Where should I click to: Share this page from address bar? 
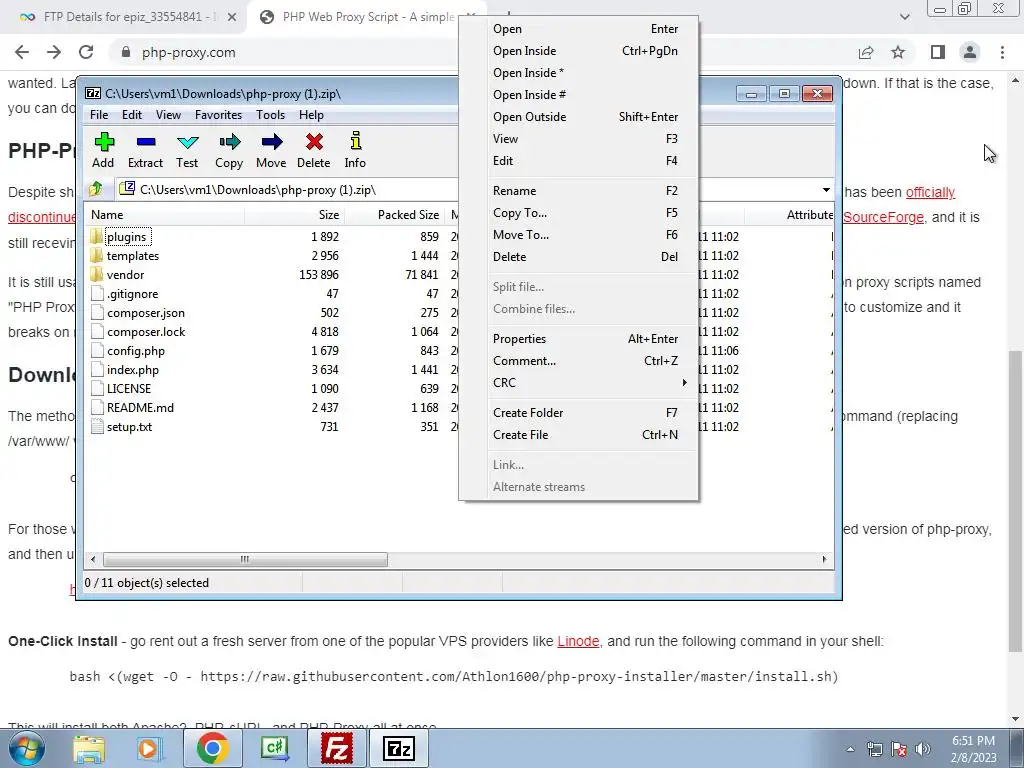coord(866,52)
